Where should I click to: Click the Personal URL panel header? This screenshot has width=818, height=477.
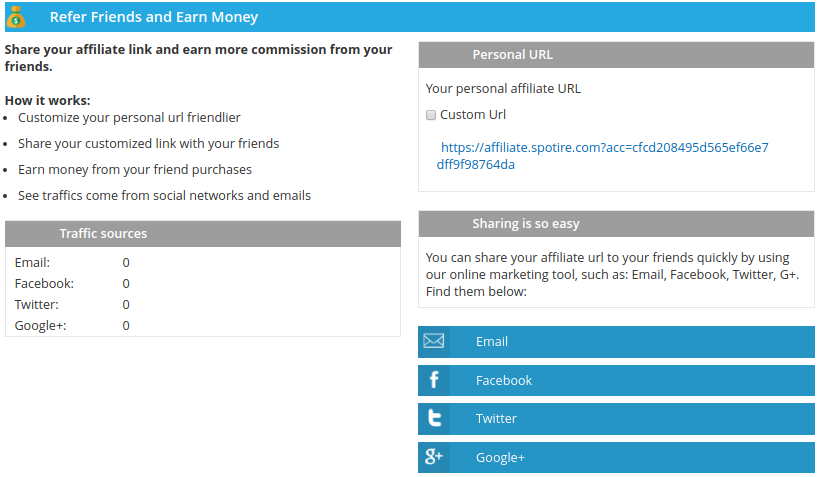coord(616,55)
